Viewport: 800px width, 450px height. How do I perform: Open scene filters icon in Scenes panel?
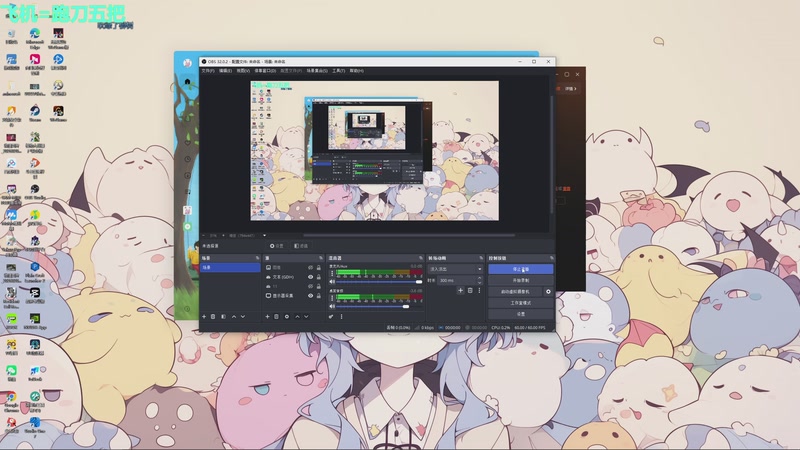223,317
